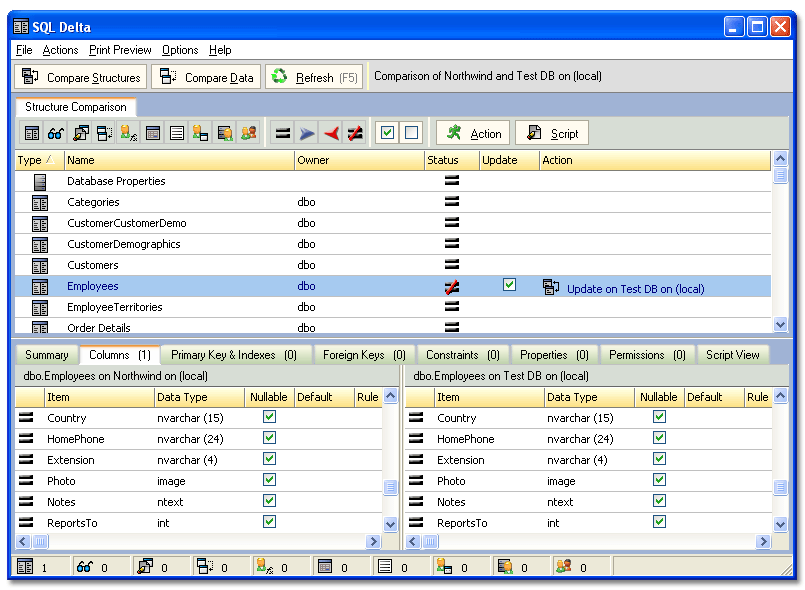
Task: Click the uncheck-all empty box icon in toolbar
Action: pos(411,133)
